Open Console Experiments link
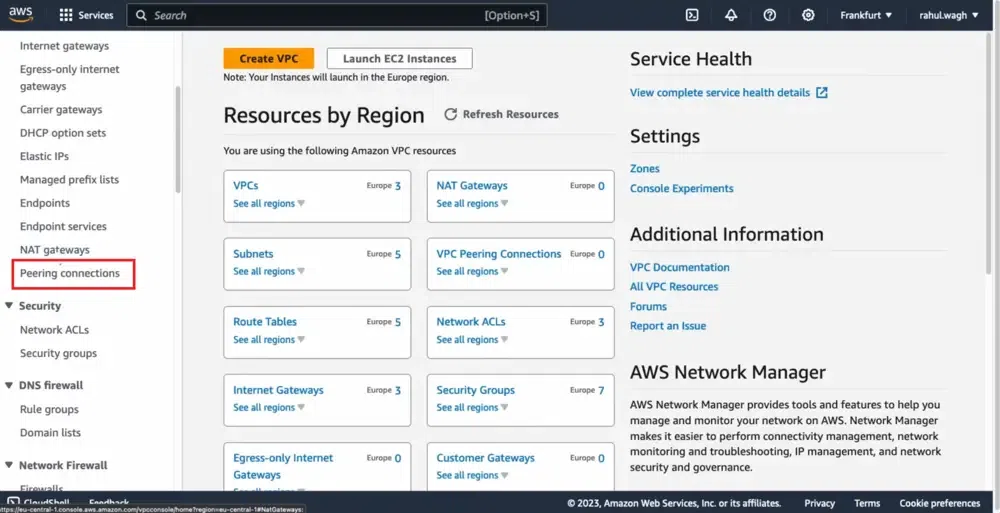The height and width of the screenshot is (513, 1000). [682, 188]
